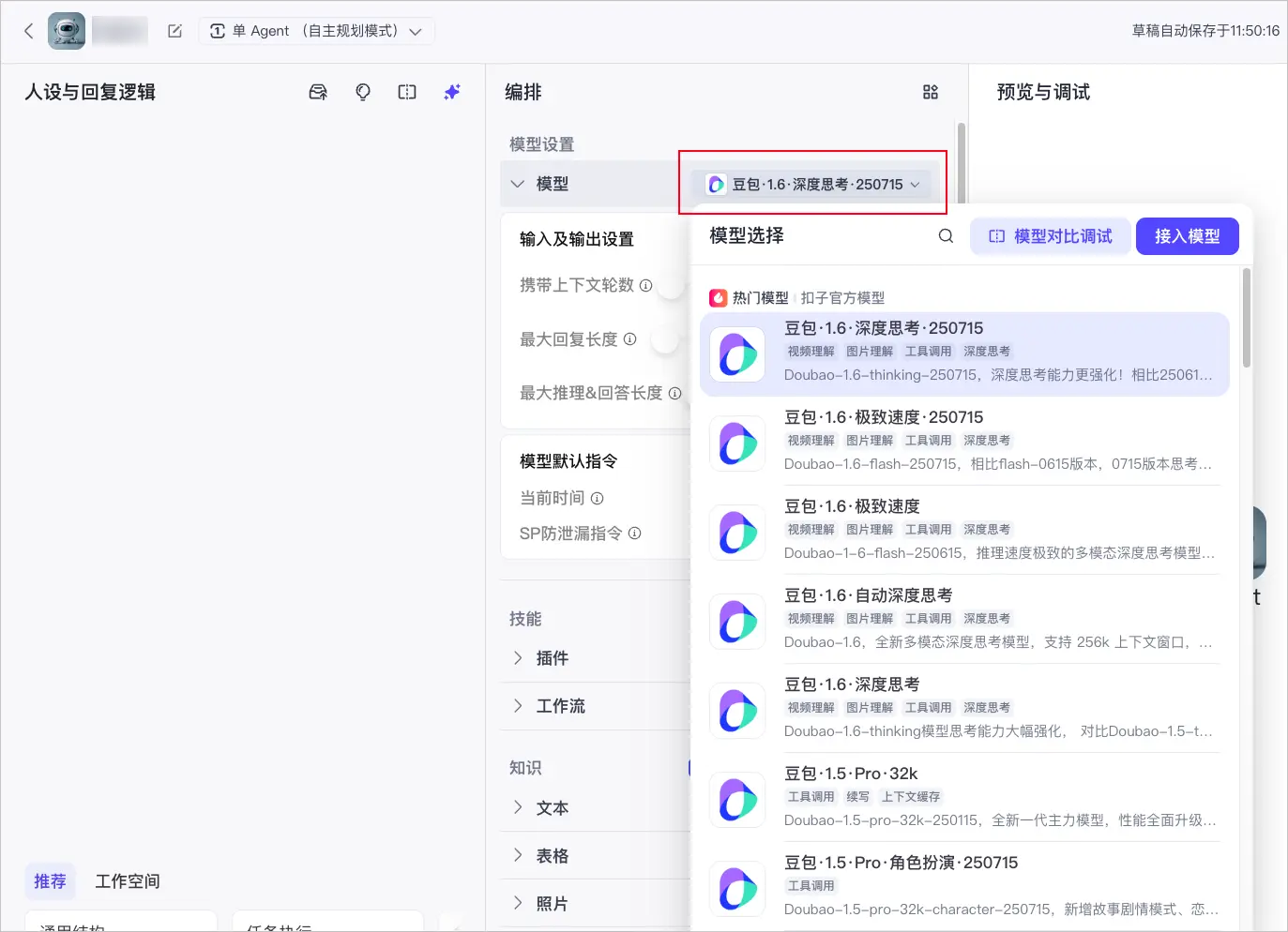This screenshot has height=932, width=1288.
Task: Click the Doubao-1.5-pro-32k-250115 description text
Action: coord(1000,820)
